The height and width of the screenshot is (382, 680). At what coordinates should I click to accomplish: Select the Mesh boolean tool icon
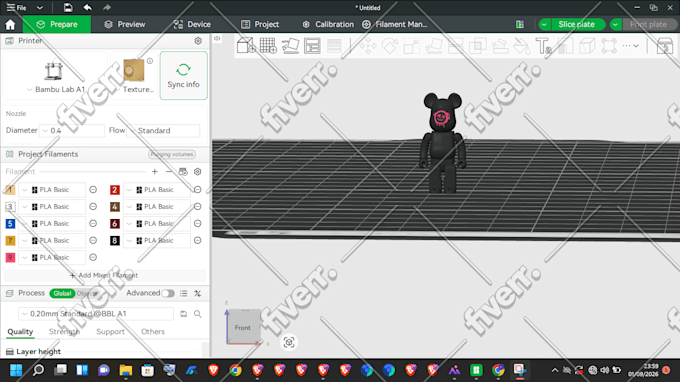pyautogui.click(x=478, y=46)
